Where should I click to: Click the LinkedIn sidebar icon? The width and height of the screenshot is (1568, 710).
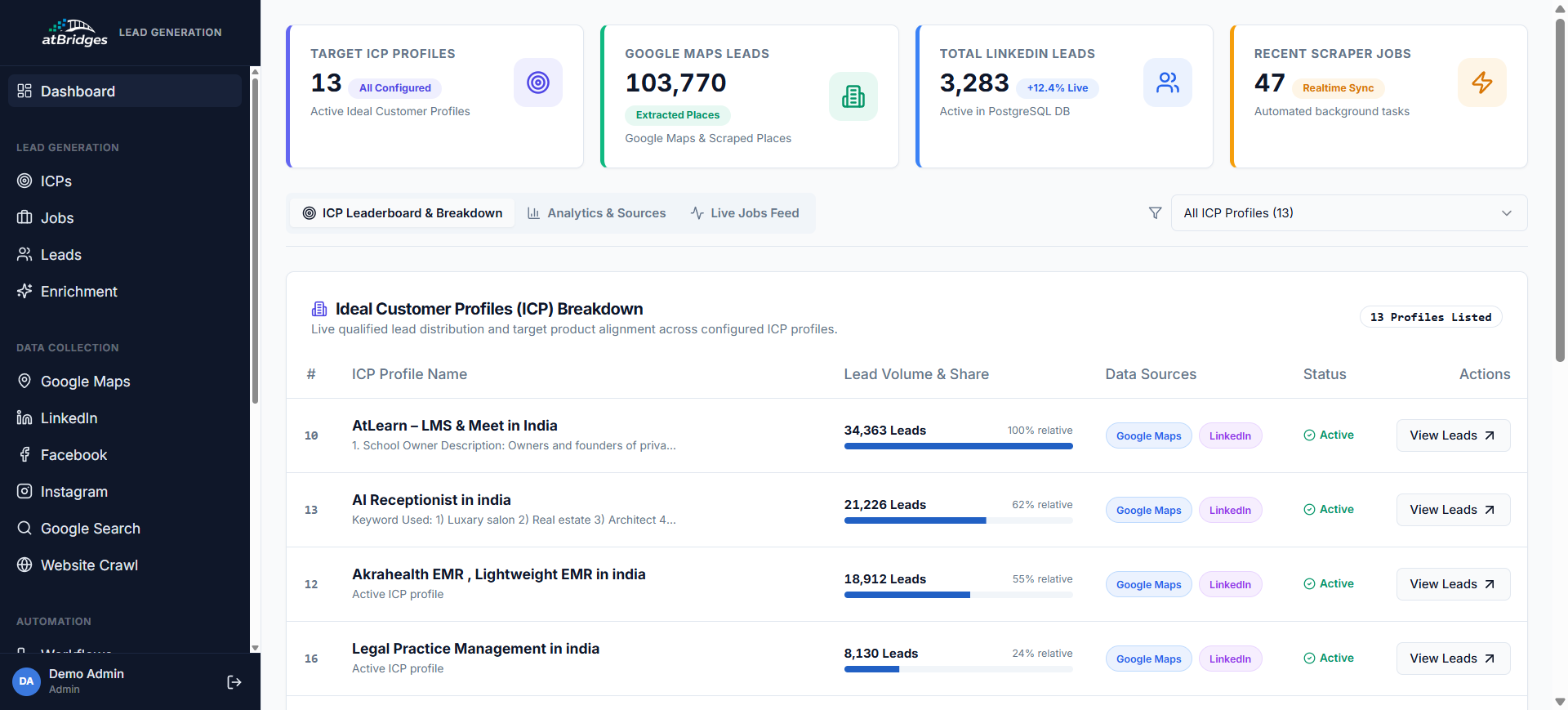24,418
